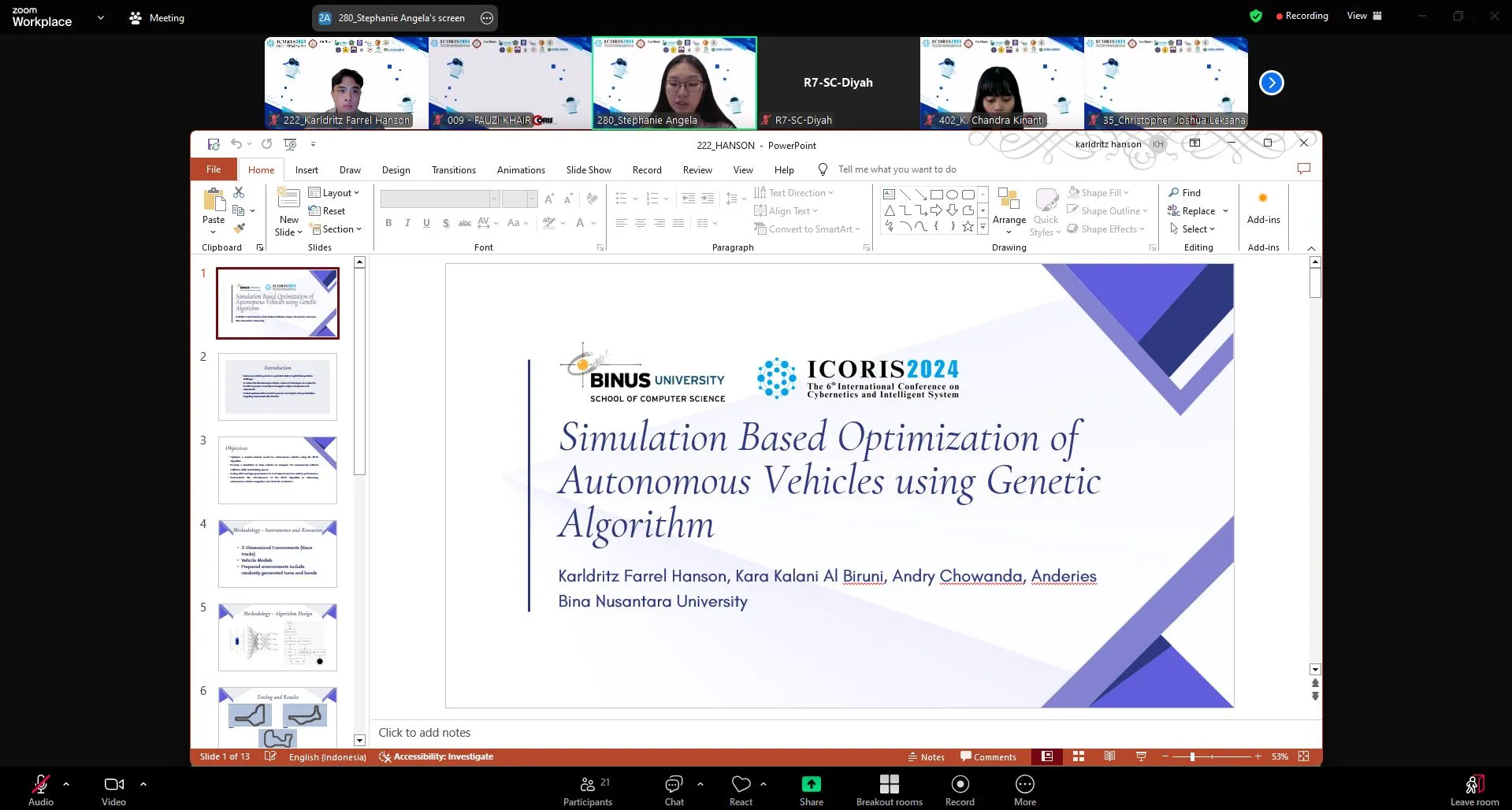Toggle the camera with Video button
The width and height of the screenshot is (1512, 810).
click(114, 790)
